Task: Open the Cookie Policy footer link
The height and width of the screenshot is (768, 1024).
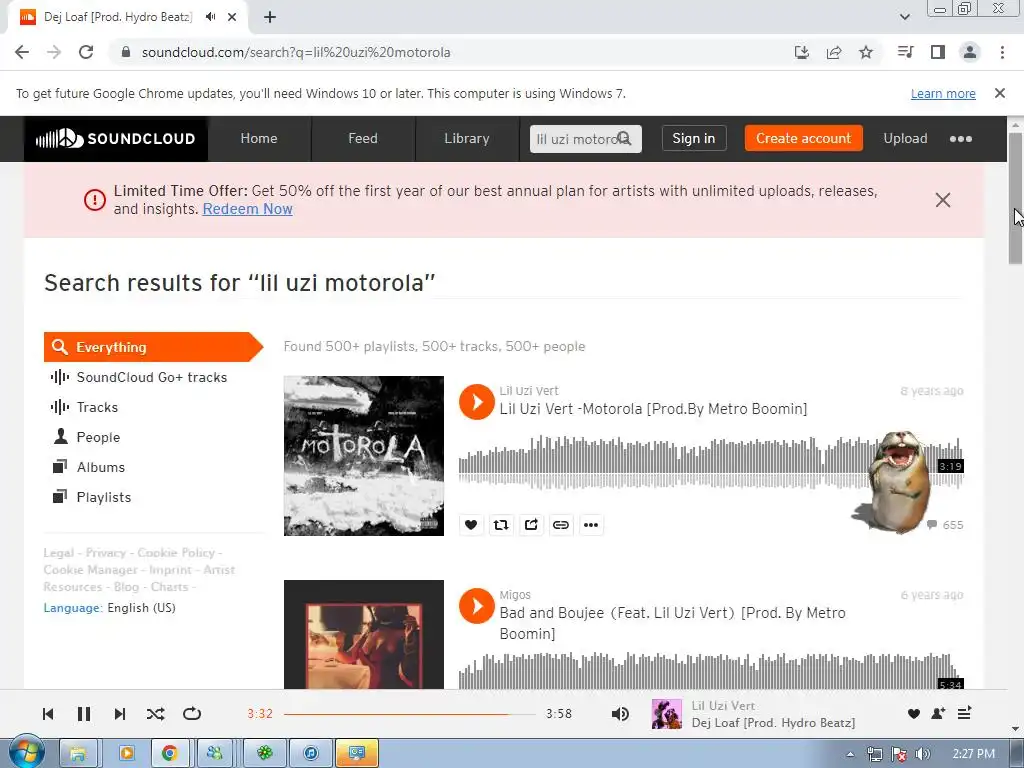Action: (x=176, y=552)
